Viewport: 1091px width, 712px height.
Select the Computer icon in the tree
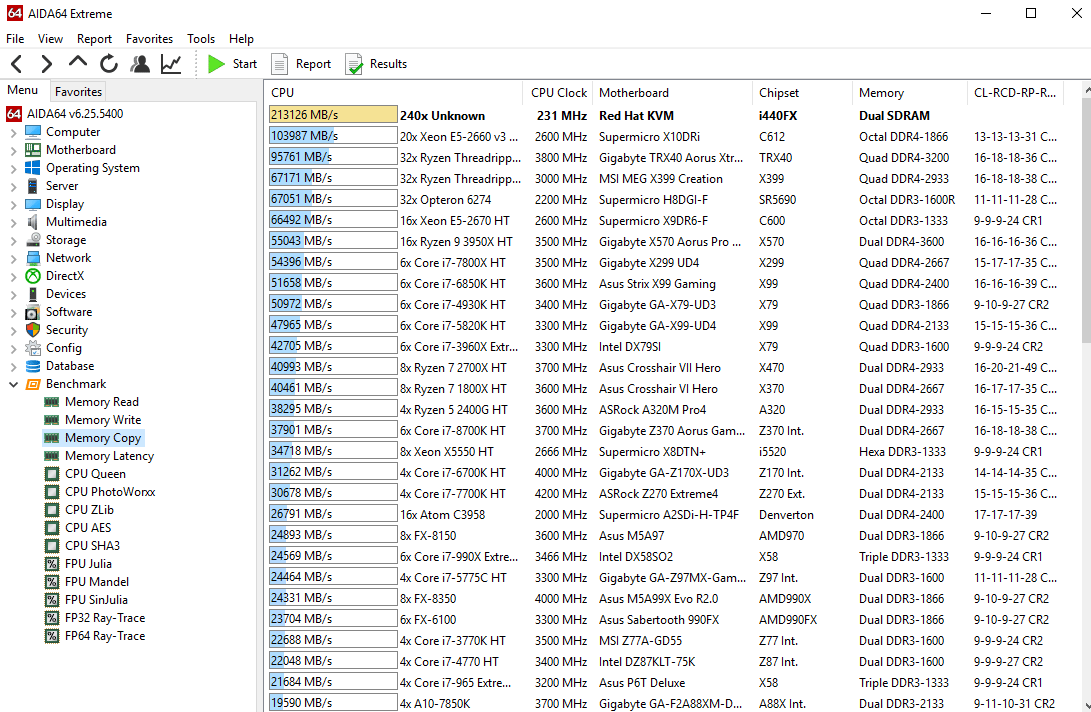pos(33,132)
